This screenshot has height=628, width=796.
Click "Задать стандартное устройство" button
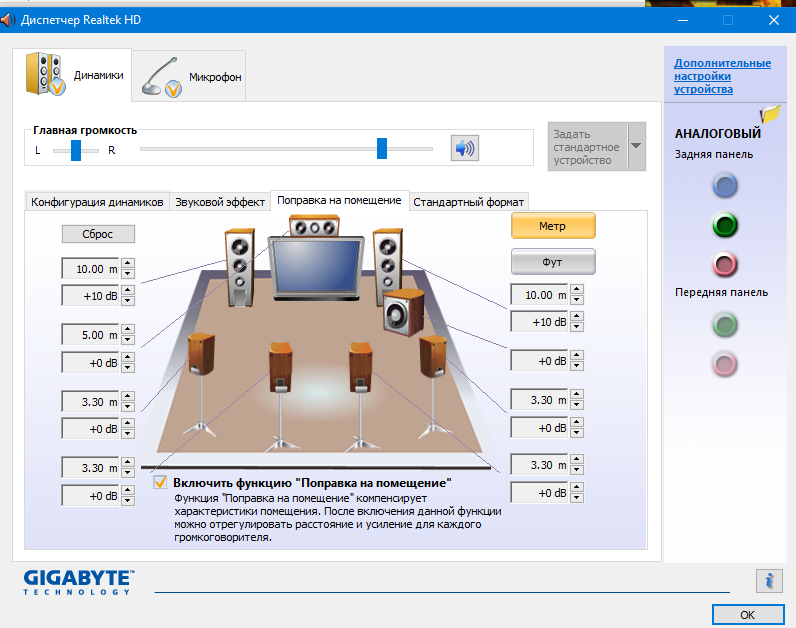[x=588, y=147]
